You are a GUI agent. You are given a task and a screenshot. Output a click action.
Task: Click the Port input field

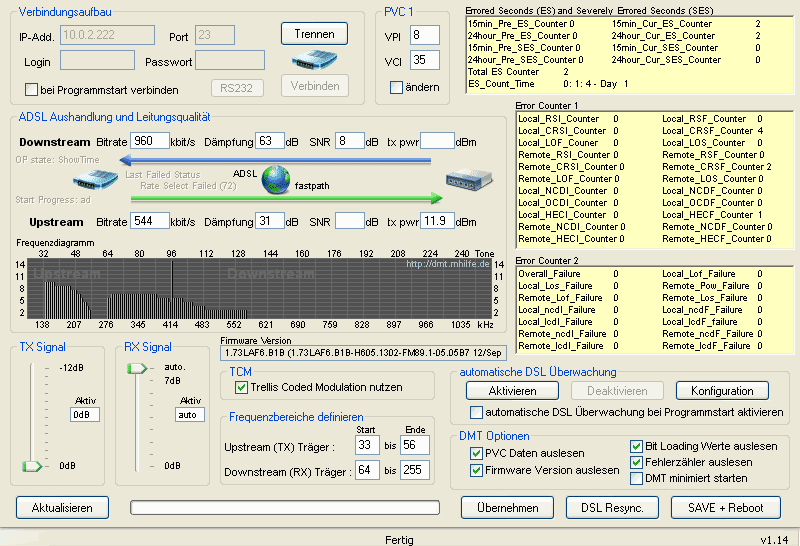215,35
